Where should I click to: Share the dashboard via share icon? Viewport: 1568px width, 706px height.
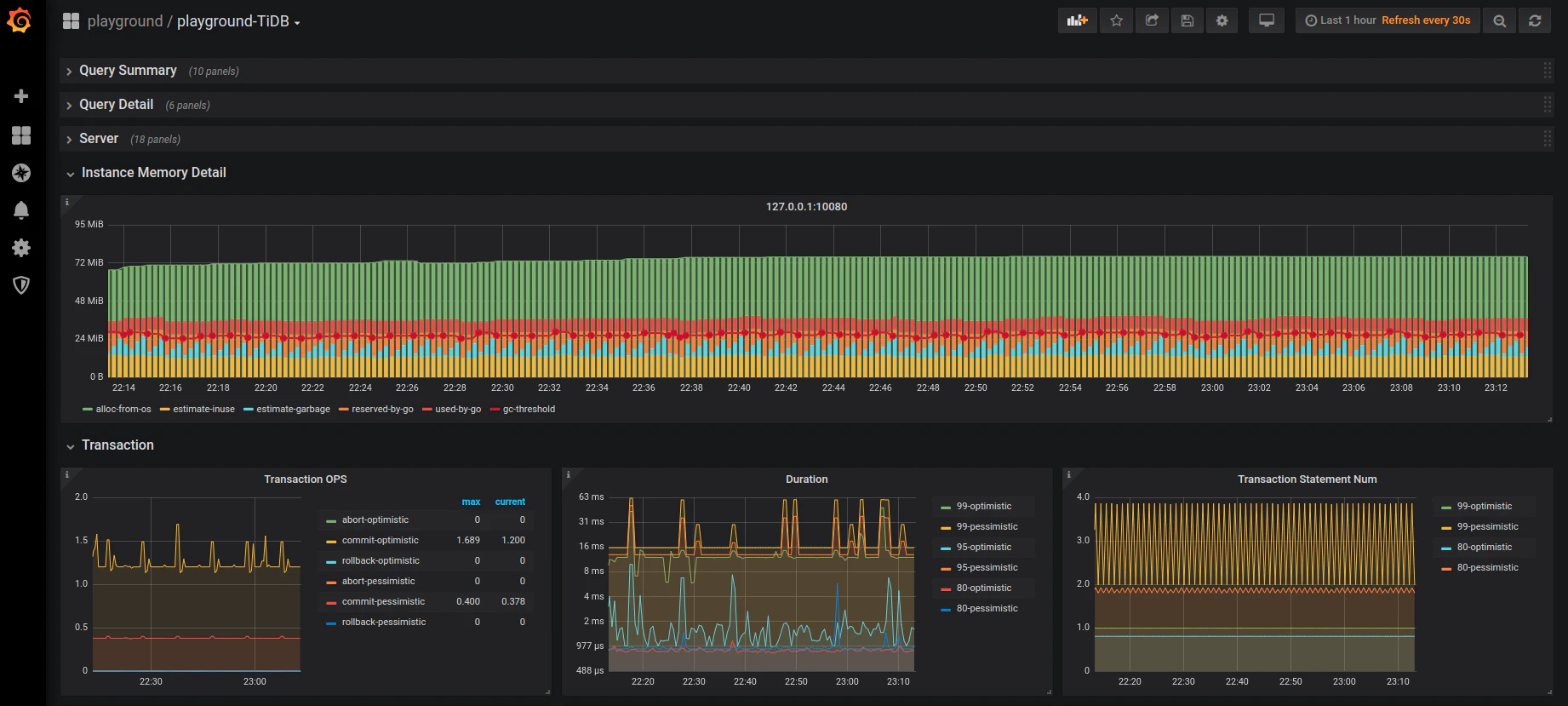[x=1152, y=20]
